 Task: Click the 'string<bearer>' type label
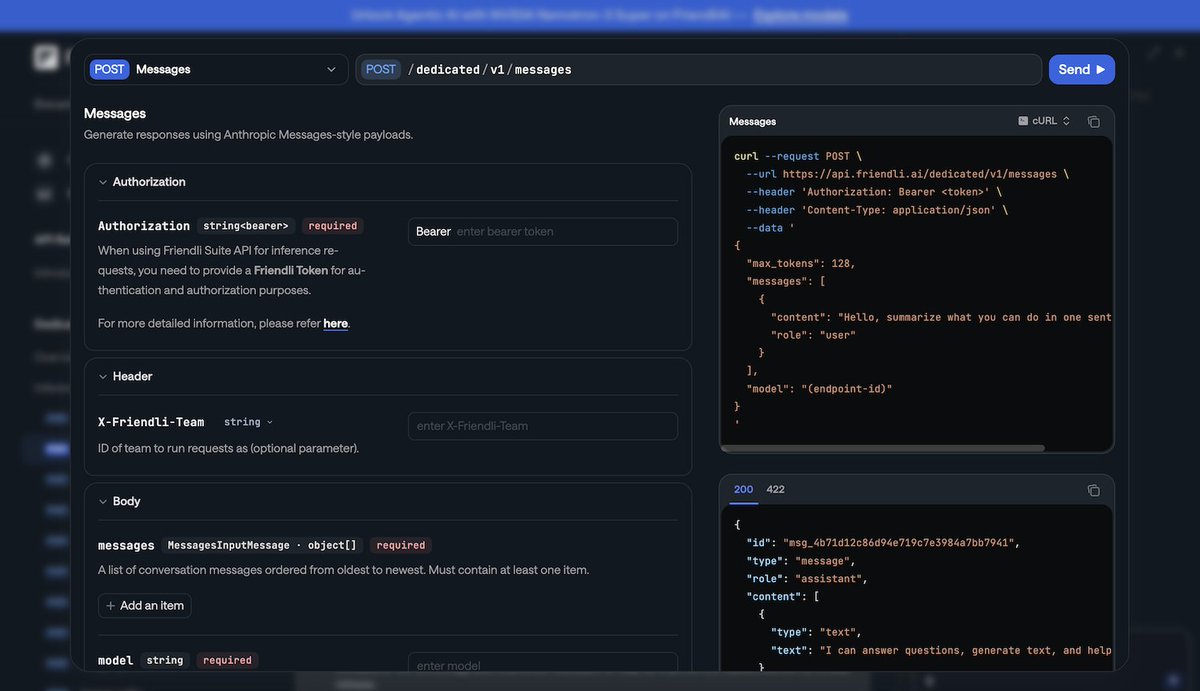[x=246, y=226]
